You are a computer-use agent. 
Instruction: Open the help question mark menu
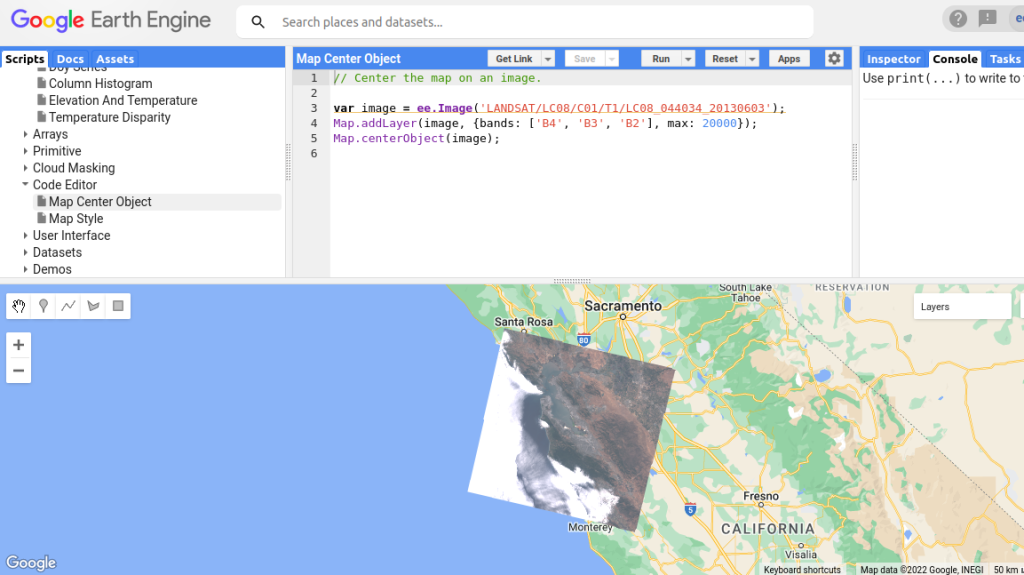pos(958,19)
